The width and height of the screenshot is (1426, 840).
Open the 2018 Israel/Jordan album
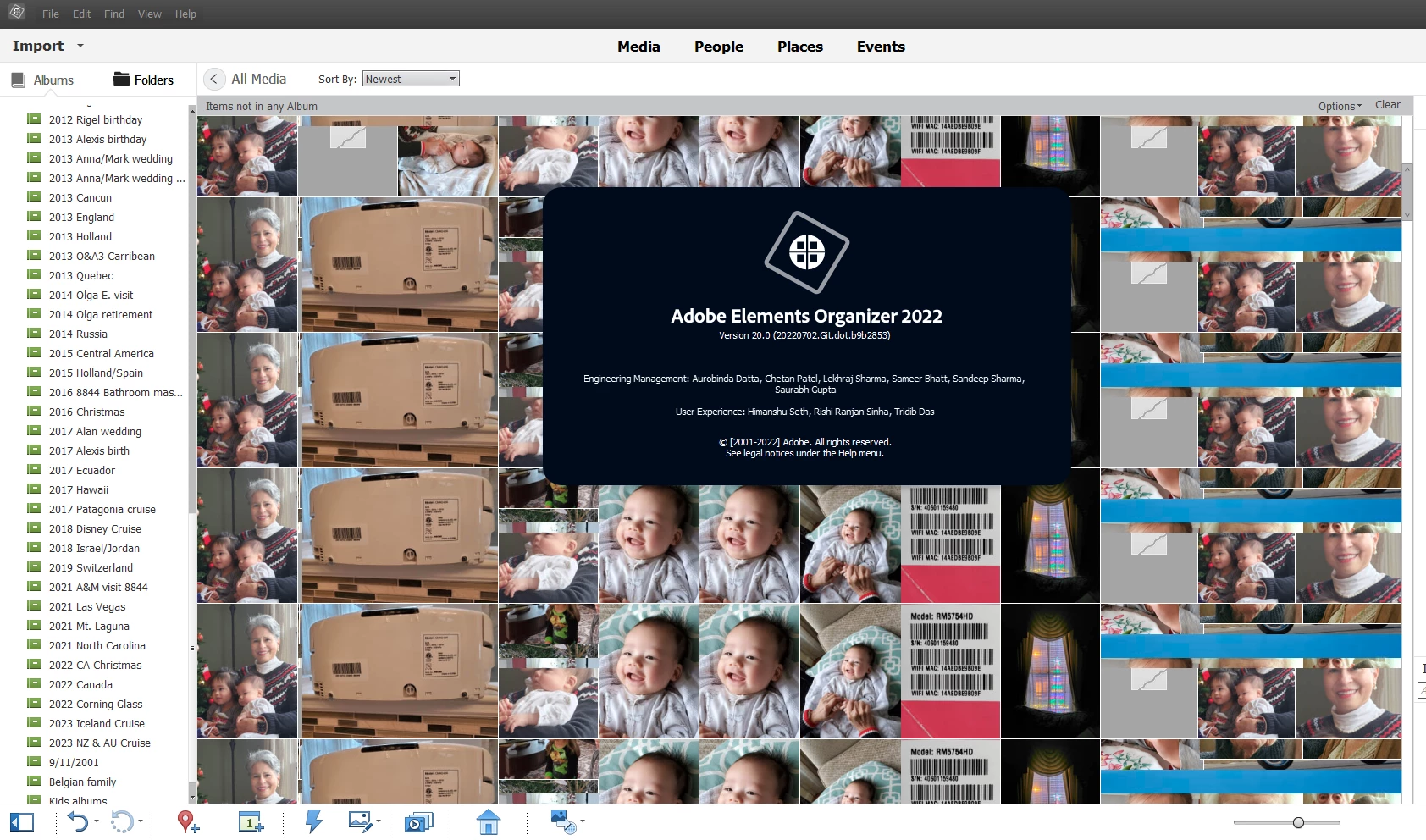(94, 548)
